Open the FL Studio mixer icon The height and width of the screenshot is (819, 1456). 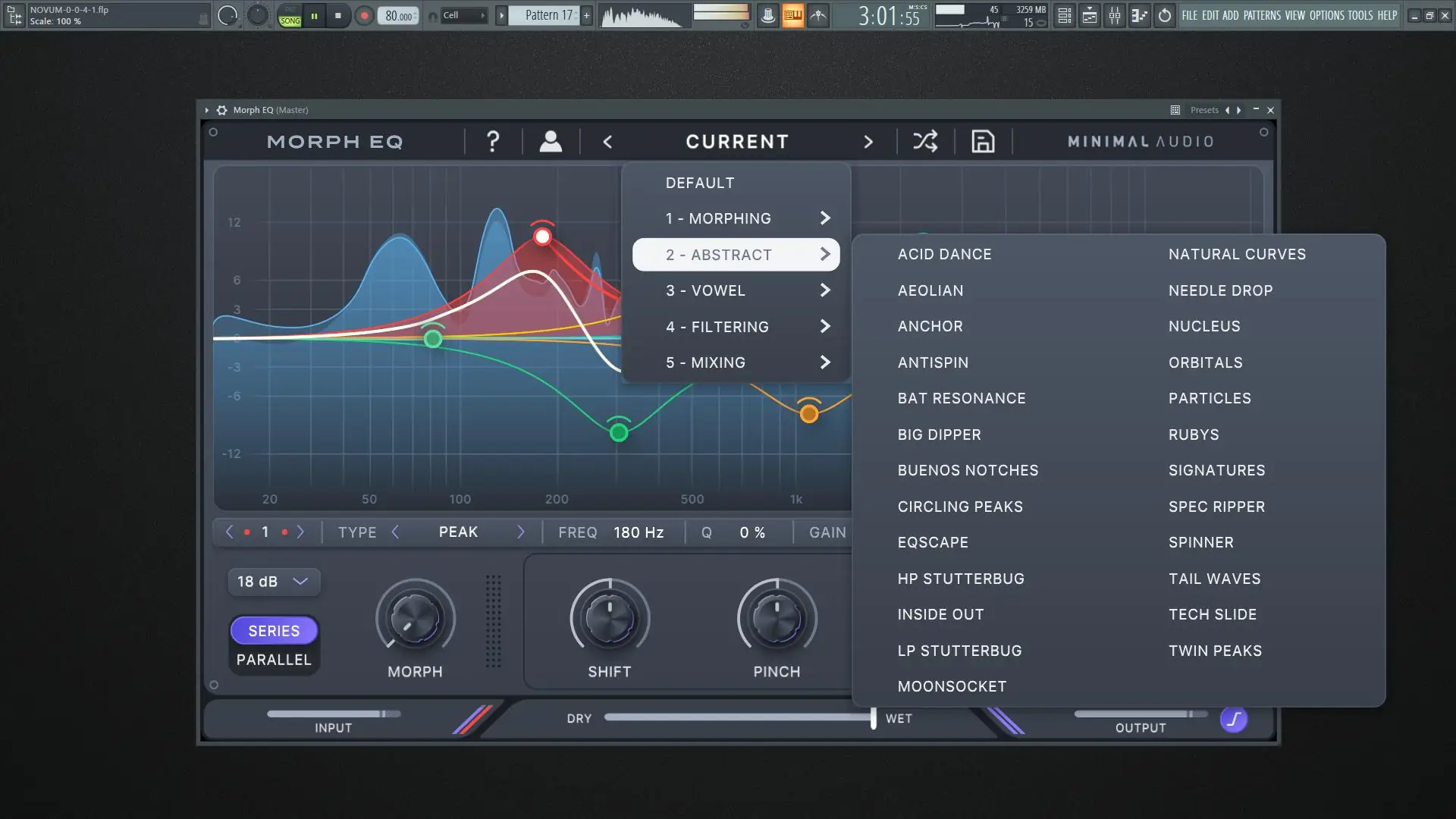(x=1114, y=15)
